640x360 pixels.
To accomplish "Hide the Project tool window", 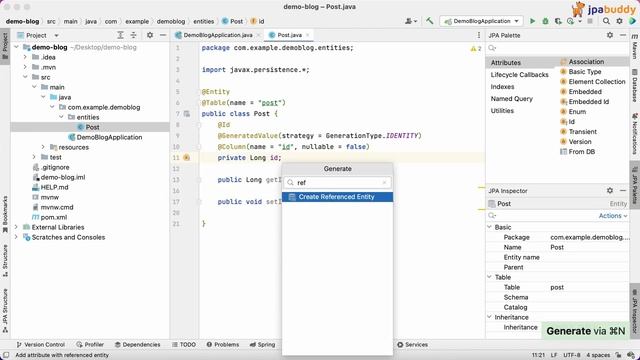I will coord(163,35).
